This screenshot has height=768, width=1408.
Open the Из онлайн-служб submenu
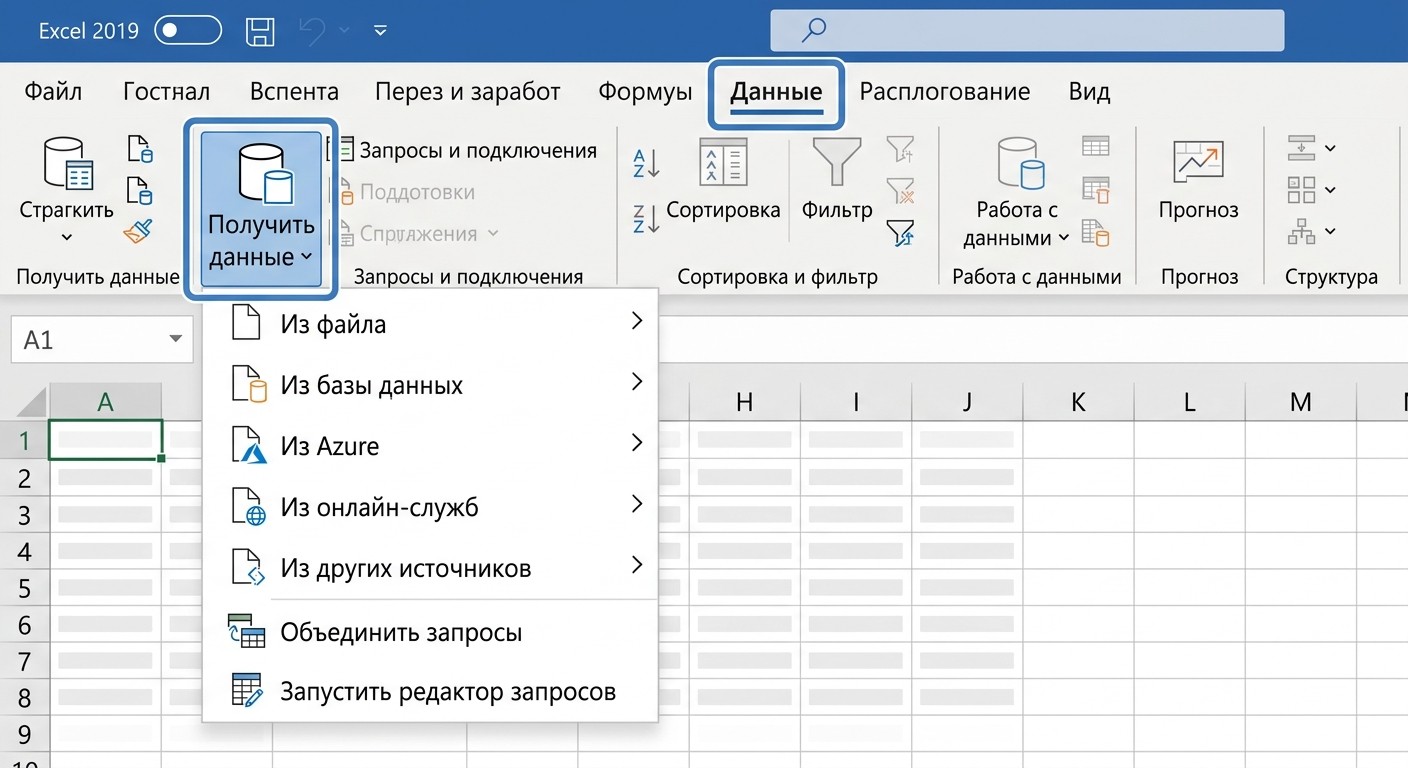click(x=430, y=506)
